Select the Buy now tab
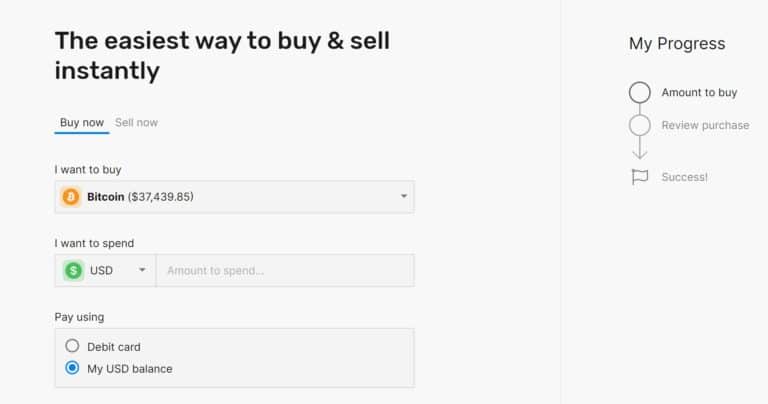Image resolution: width=768 pixels, height=404 pixels. [x=82, y=122]
